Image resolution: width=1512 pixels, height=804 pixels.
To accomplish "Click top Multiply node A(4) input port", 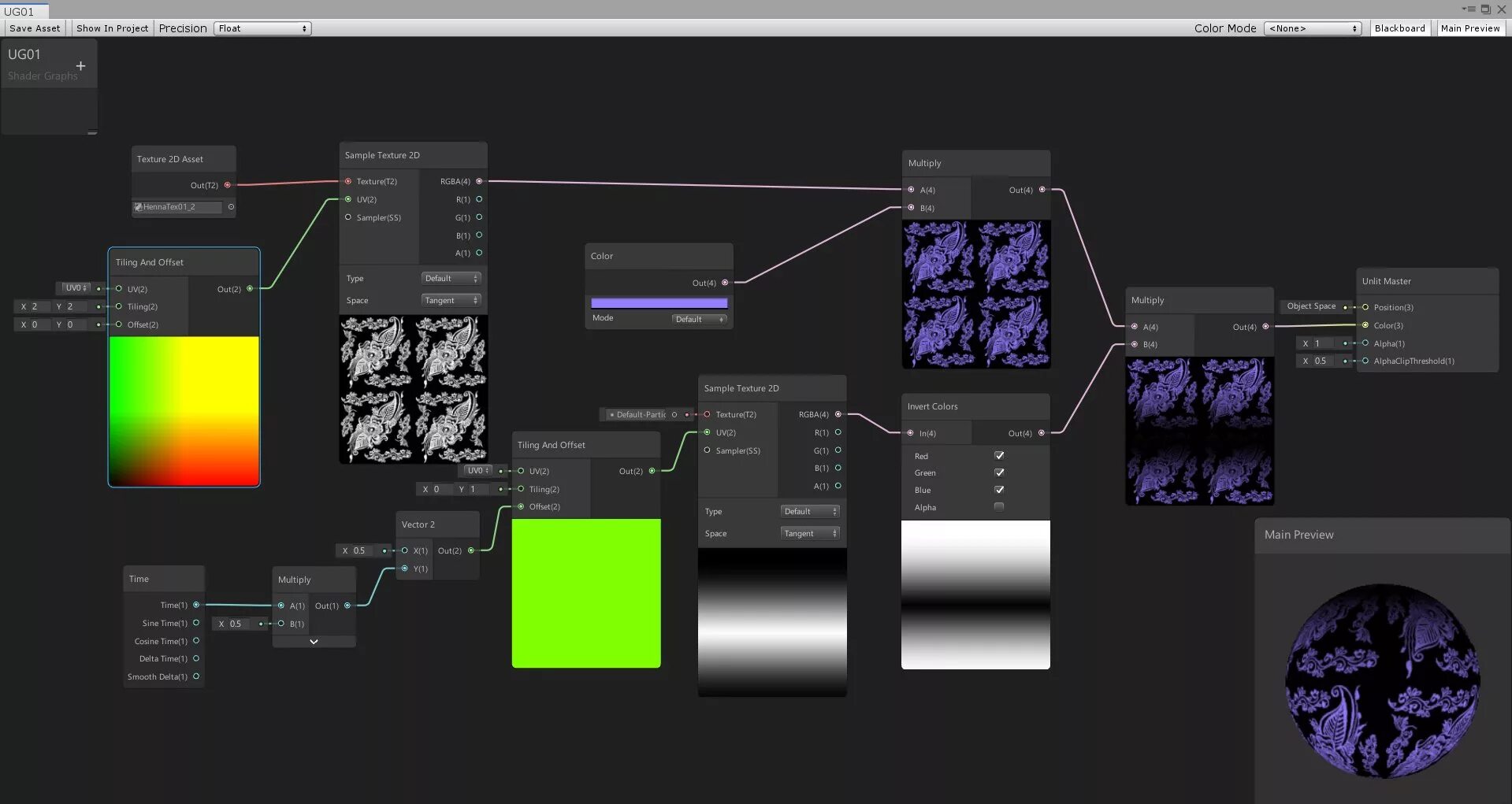I will pos(912,190).
